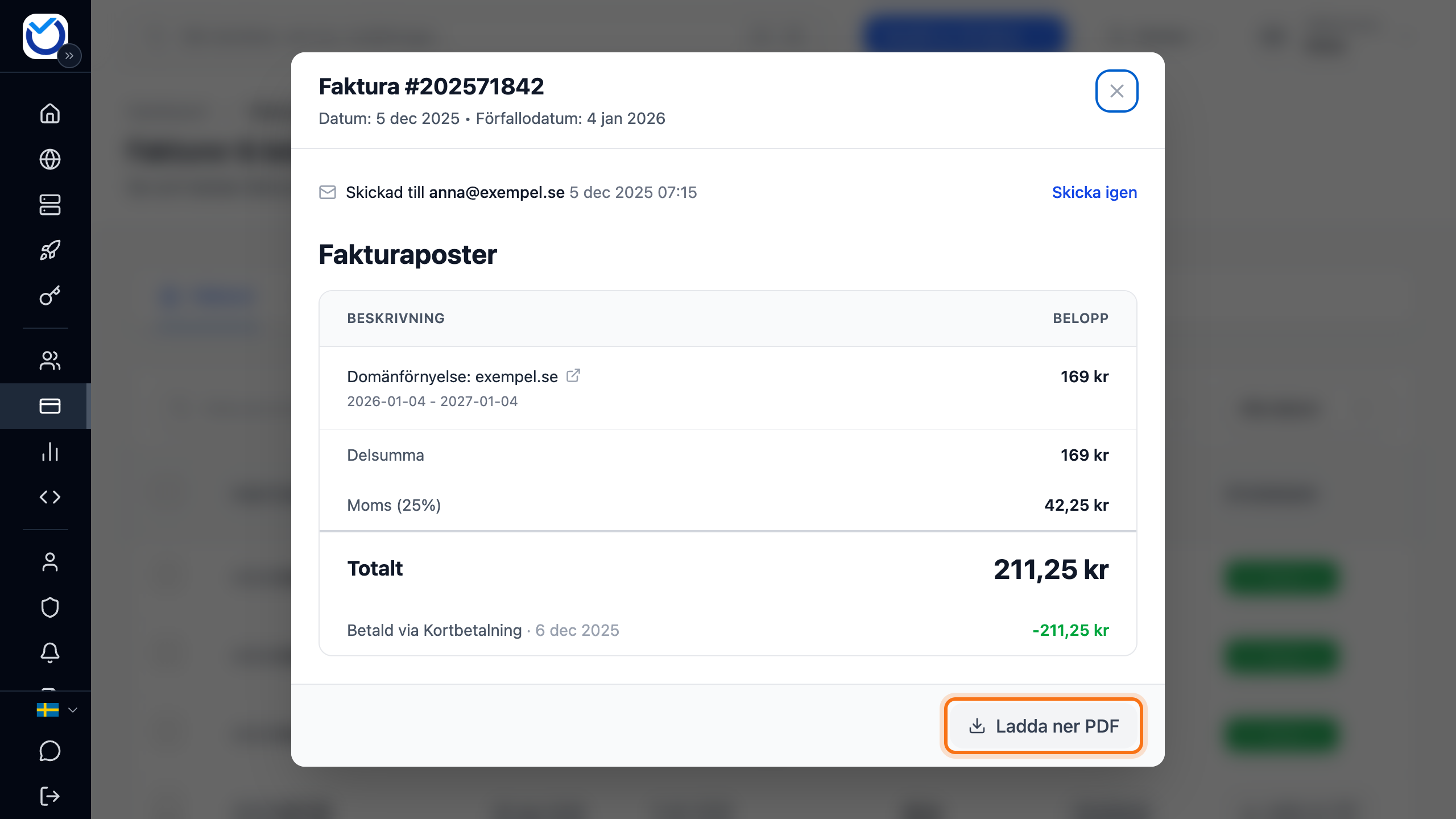Click the 42,25 kr VAT amount
1456x819 pixels.
pos(1076,505)
